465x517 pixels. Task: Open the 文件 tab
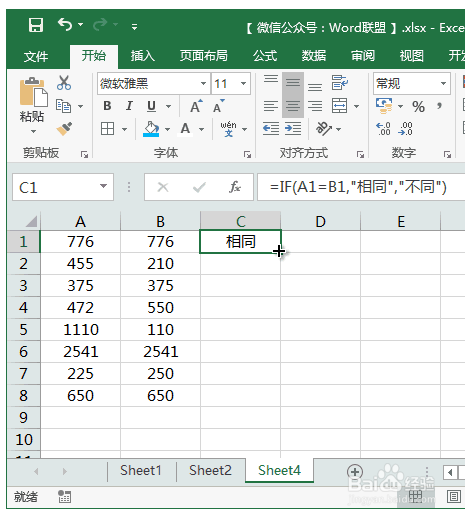[36, 56]
